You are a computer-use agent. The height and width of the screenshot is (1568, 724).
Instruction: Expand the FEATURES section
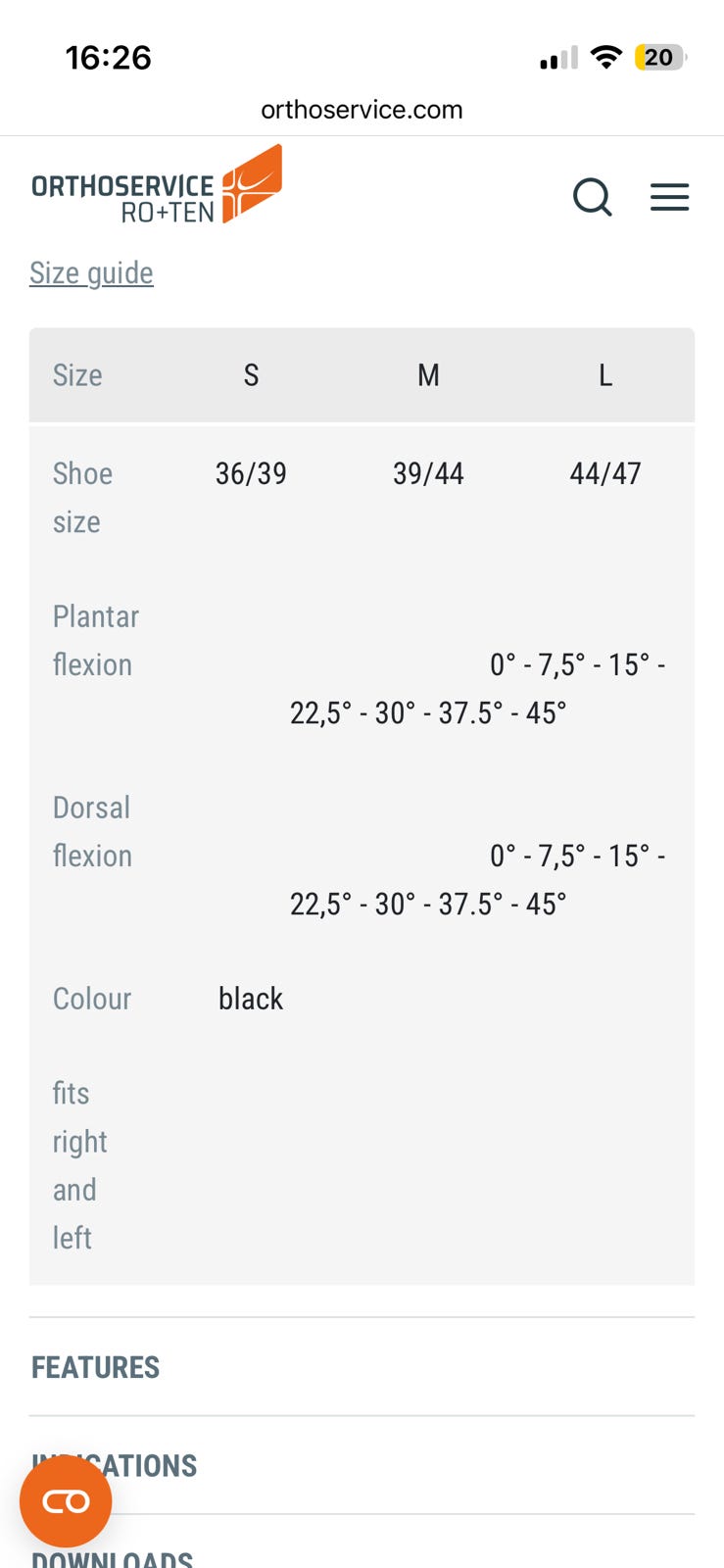[362, 1367]
